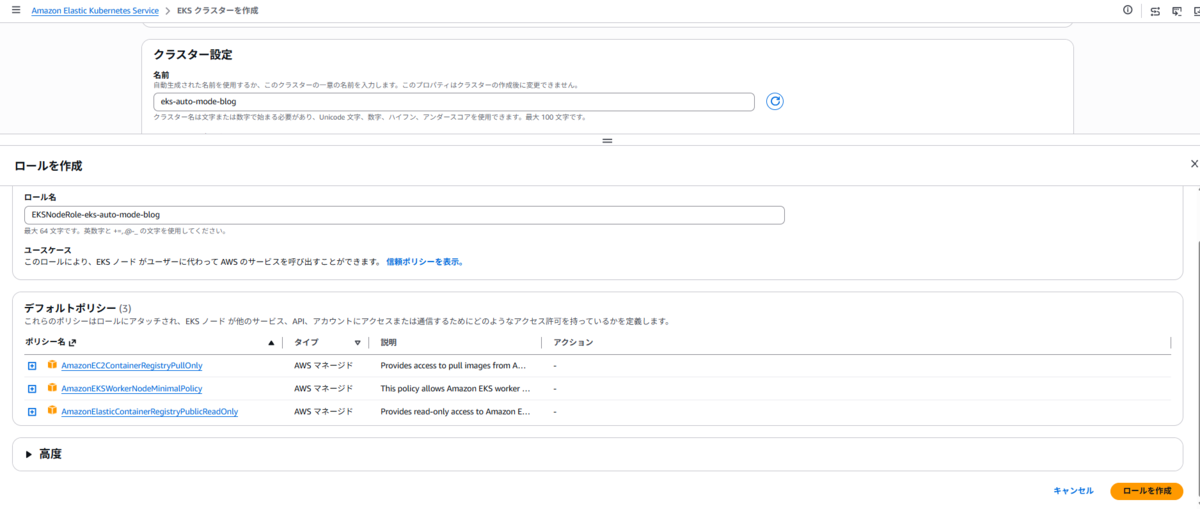Open the hamburger navigation menu
The width and height of the screenshot is (1200, 509).
14,10
